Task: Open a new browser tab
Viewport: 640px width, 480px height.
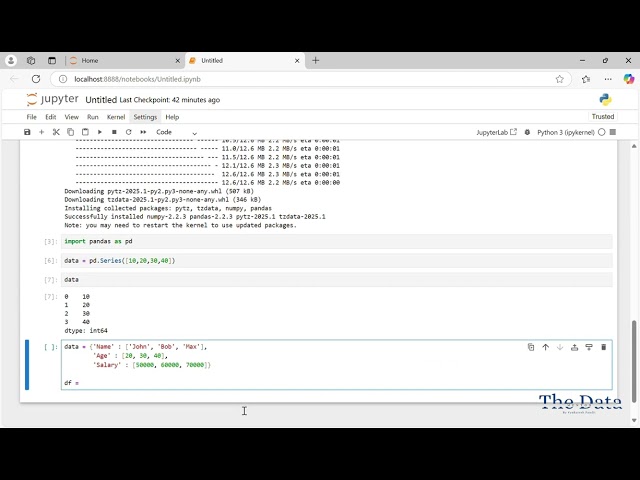Action: (316, 60)
